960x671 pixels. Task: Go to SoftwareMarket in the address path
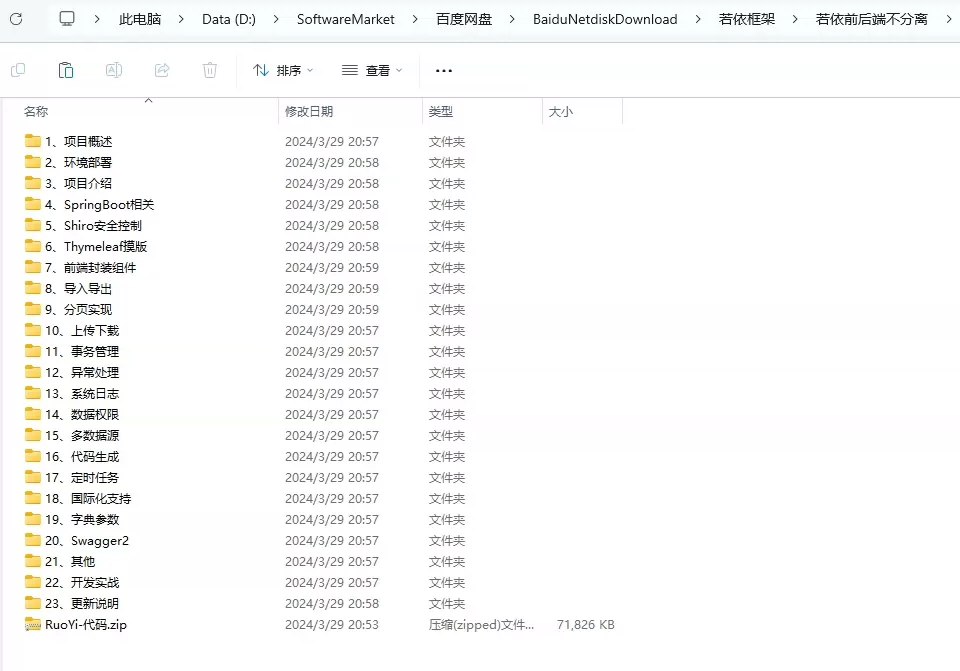pos(345,18)
